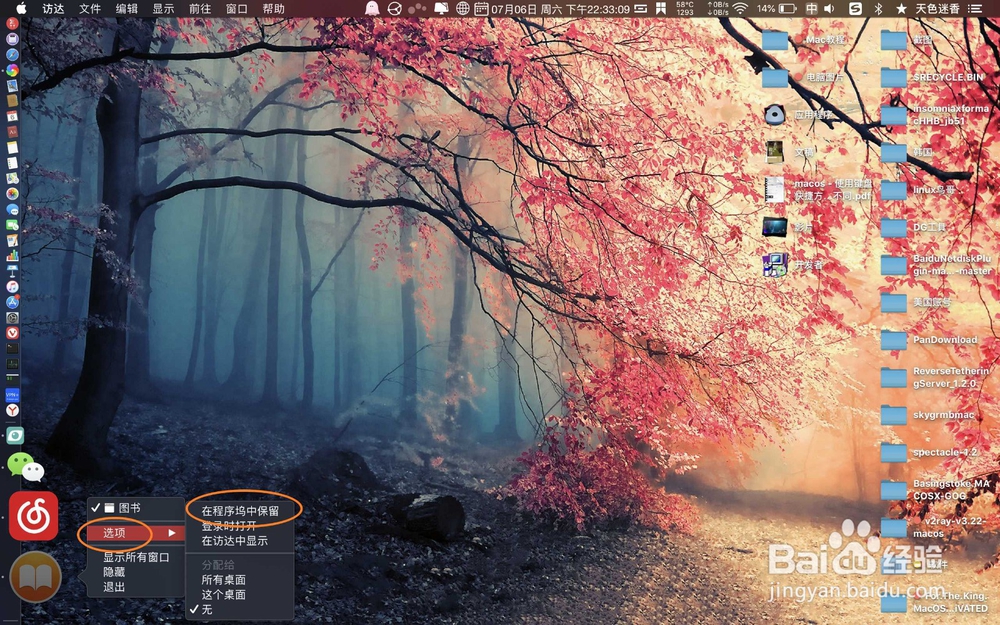This screenshot has width=1000, height=625.
Task: Open Notification Center list icon
Action: coord(975,8)
